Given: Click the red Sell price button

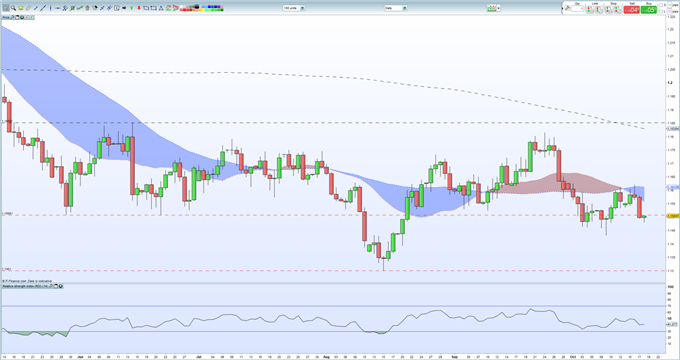Looking at the screenshot, I should [632, 10].
